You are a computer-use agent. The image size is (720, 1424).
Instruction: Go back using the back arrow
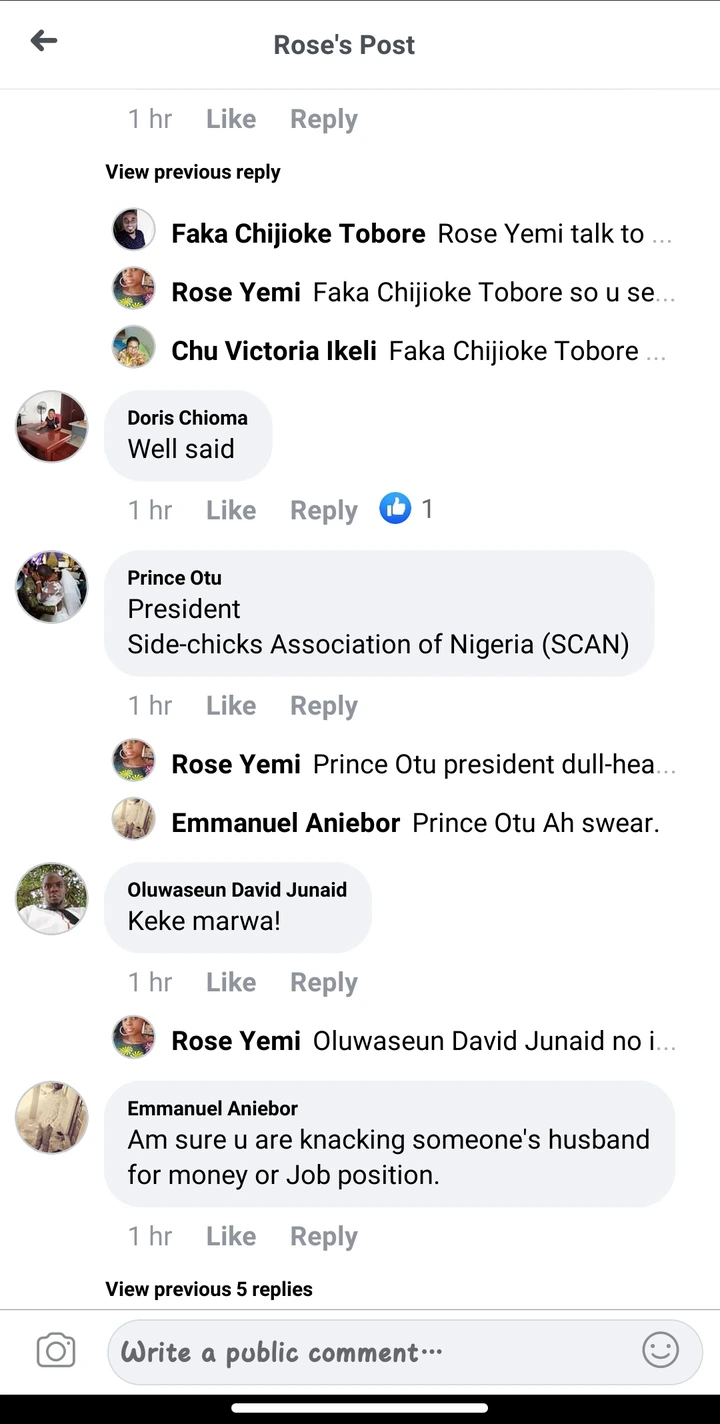click(x=44, y=41)
